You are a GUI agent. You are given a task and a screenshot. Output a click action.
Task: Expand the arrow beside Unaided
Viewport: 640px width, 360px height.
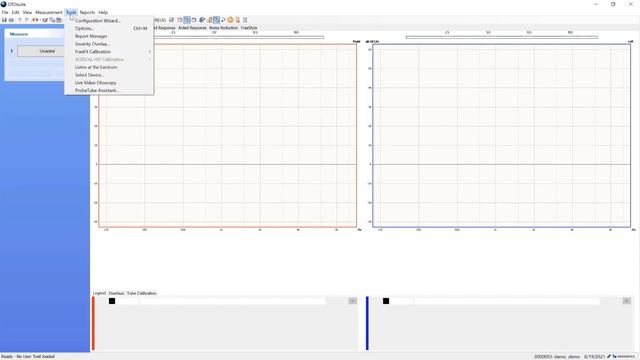(12, 51)
